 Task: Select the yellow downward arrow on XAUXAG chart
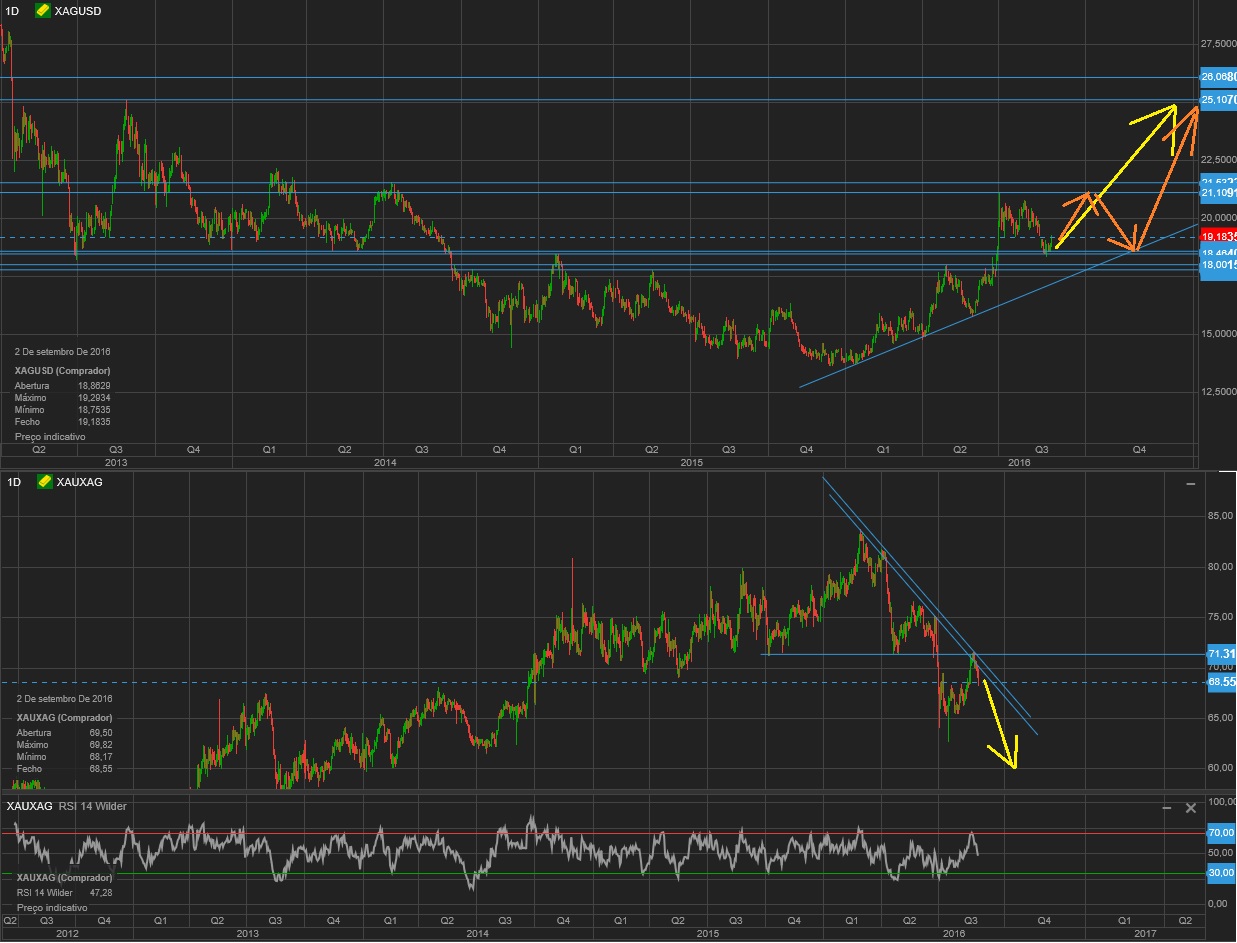pos(1001,725)
